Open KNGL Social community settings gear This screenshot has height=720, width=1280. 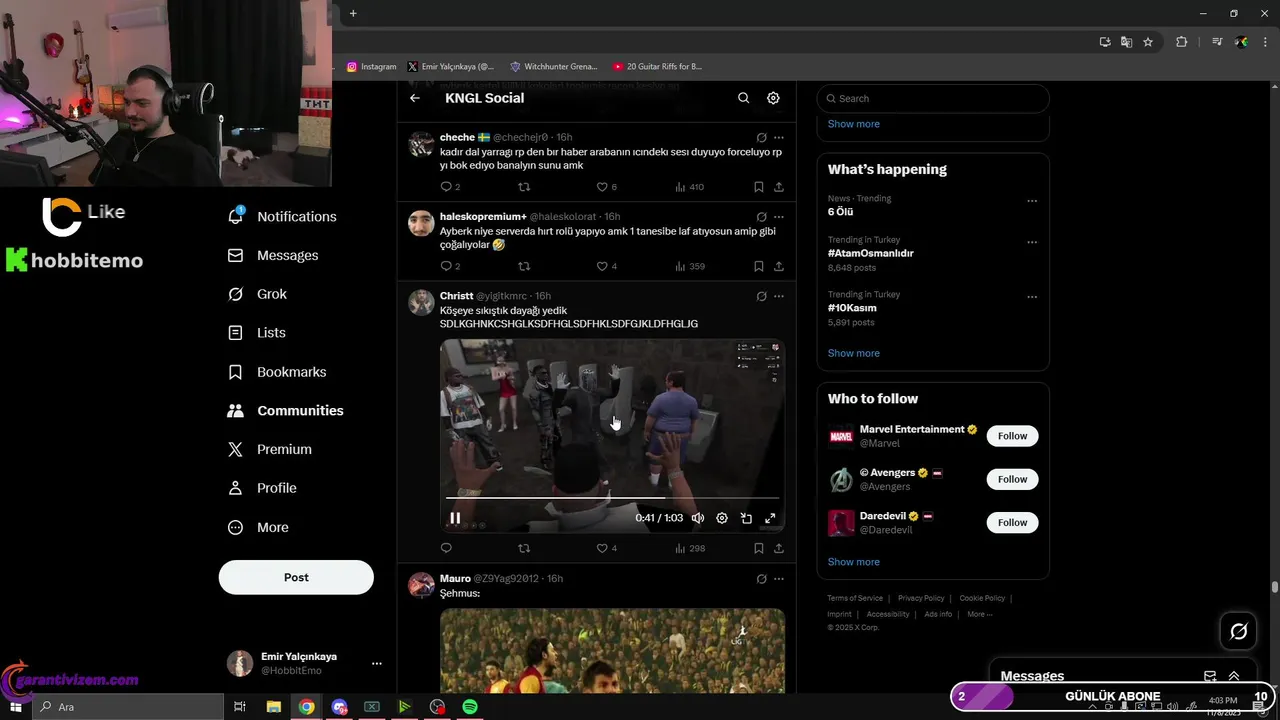[x=773, y=98]
